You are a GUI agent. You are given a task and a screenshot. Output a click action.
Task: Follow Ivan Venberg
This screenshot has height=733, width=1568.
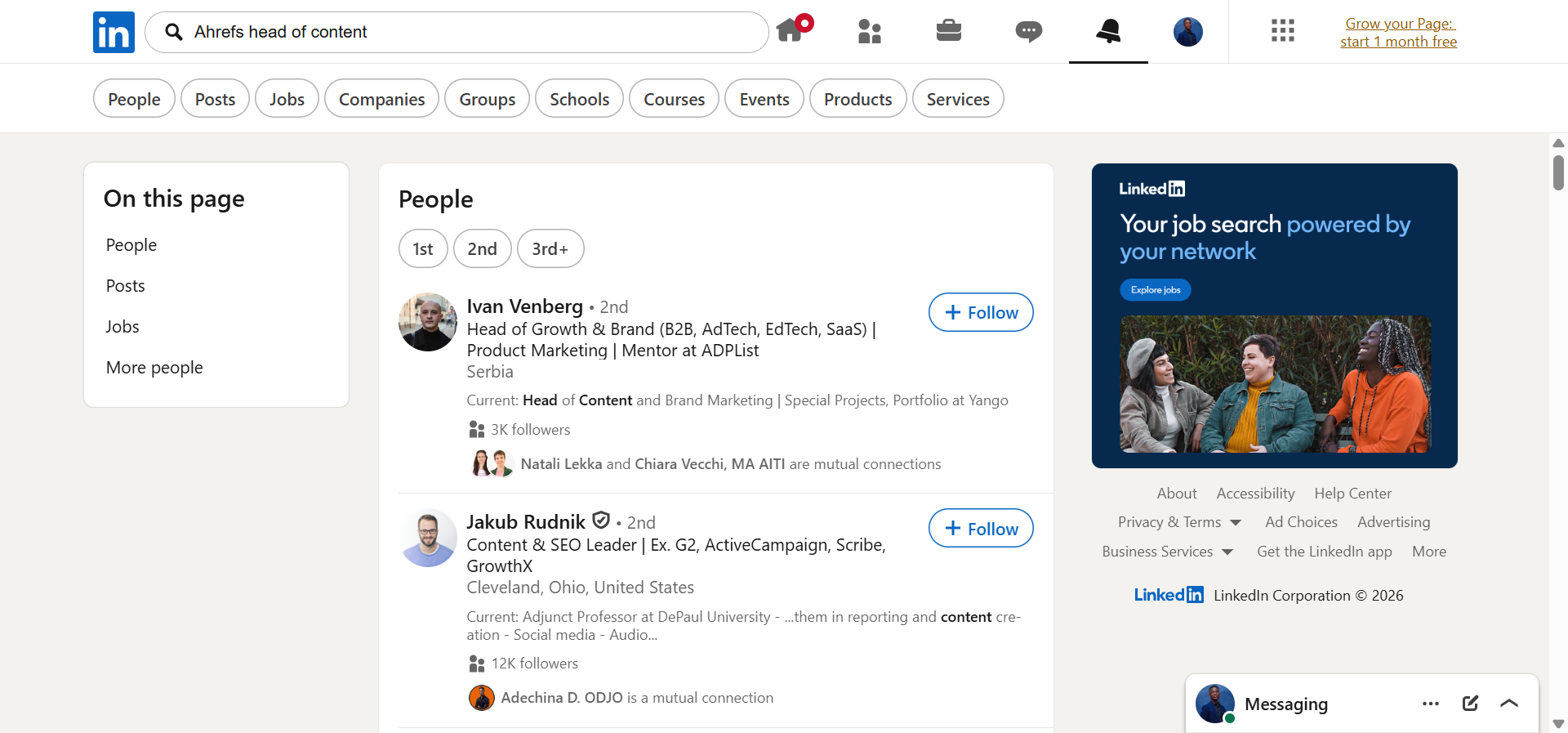981,312
